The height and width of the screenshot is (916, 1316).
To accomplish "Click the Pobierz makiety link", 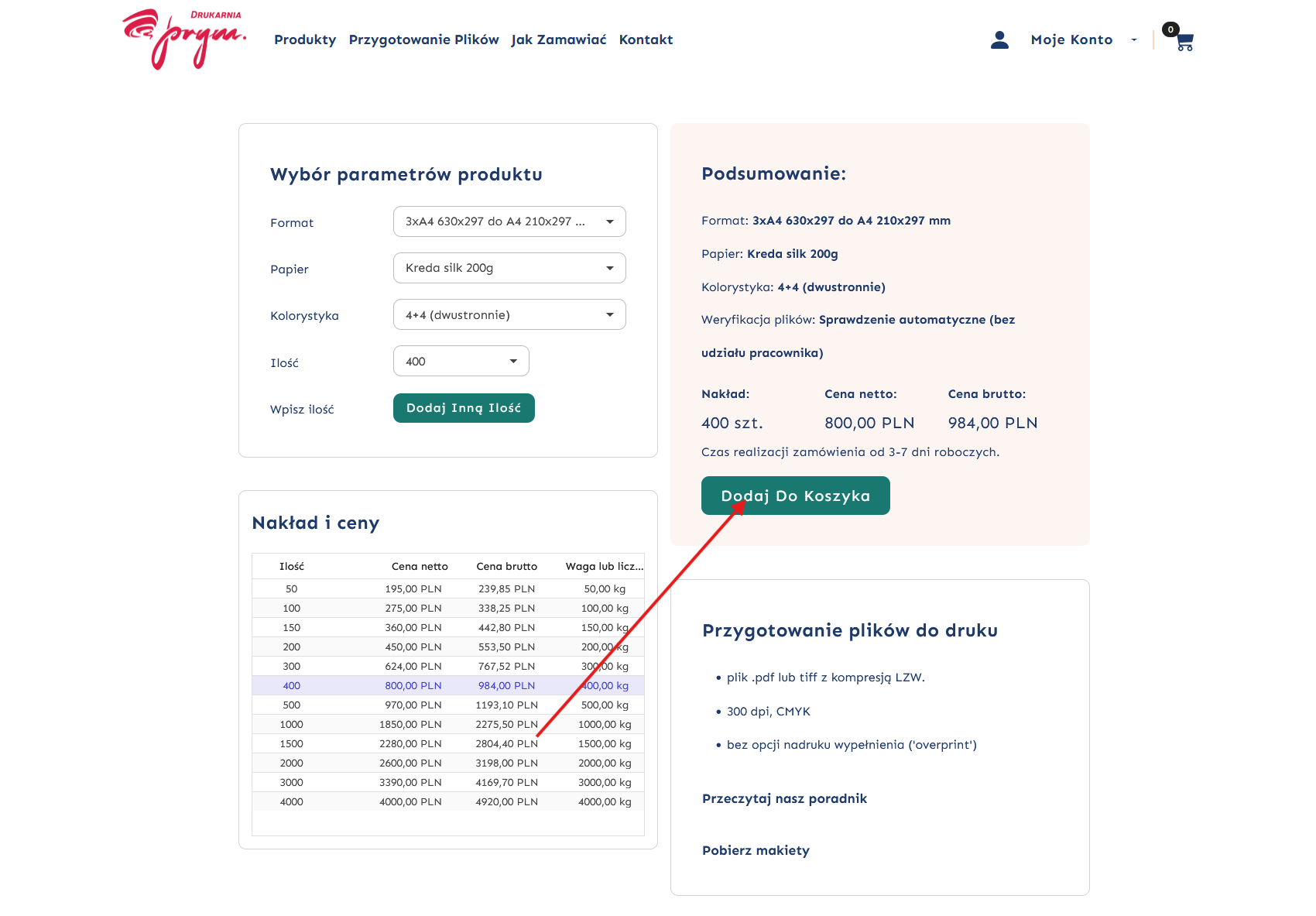I will coord(756,851).
